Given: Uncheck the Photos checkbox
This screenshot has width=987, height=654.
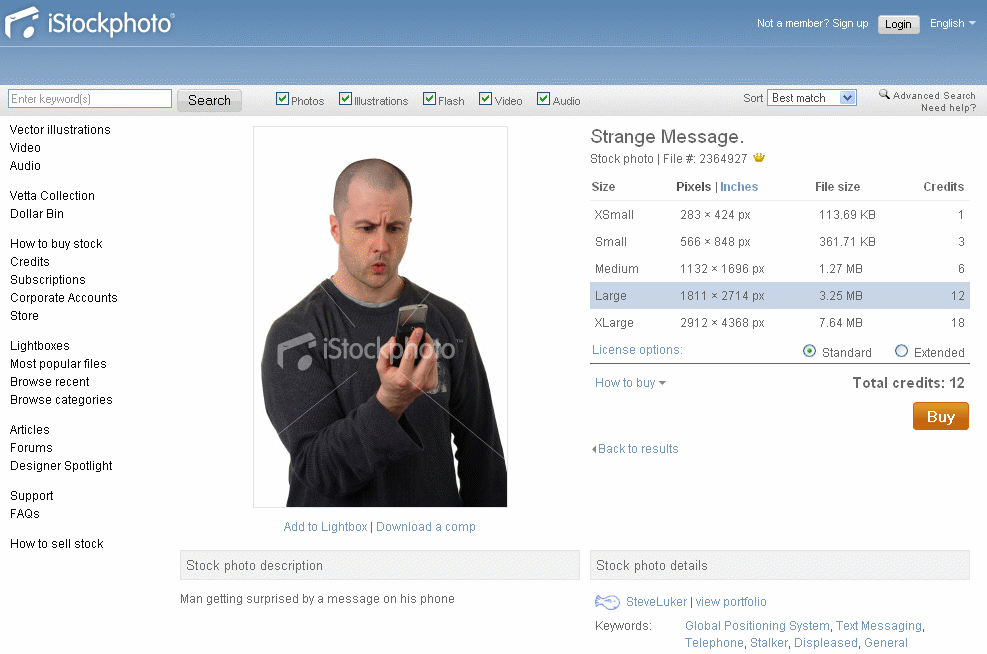Looking at the screenshot, I should pyautogui.click(x=283, y=99).
